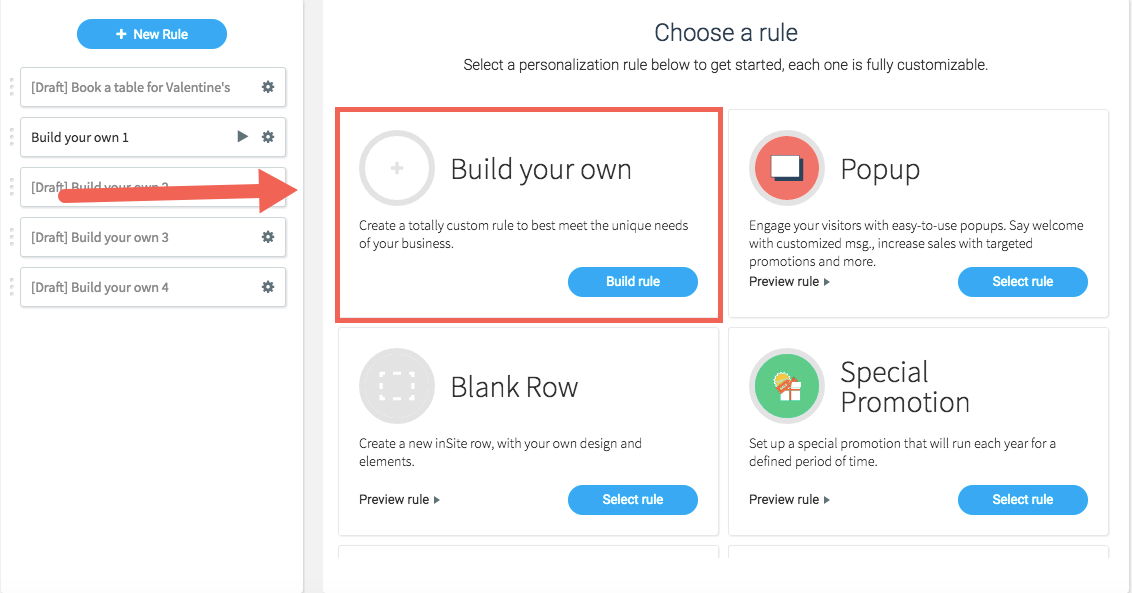Viewport: 1132px width, 593px height.
Task: Expand Preview rule under Popup
Action: pos(789,282)
